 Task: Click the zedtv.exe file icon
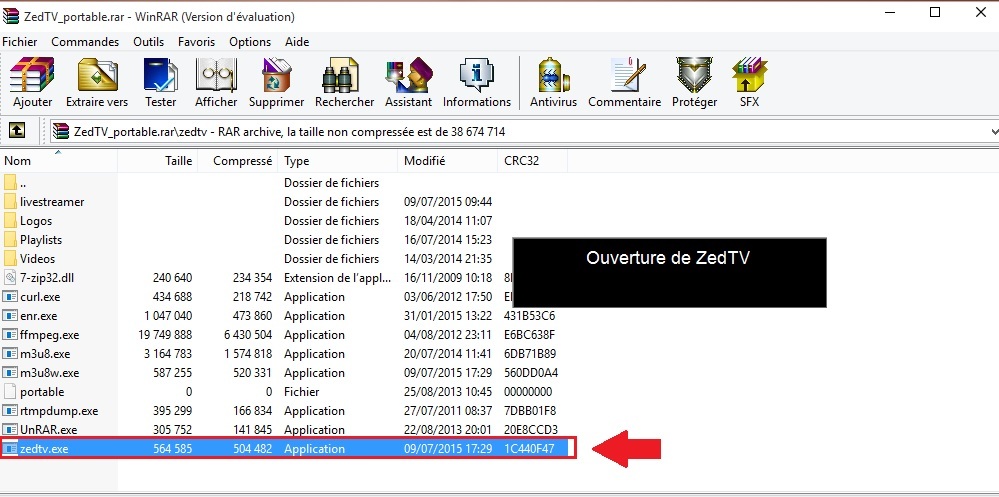pos(10,449)
